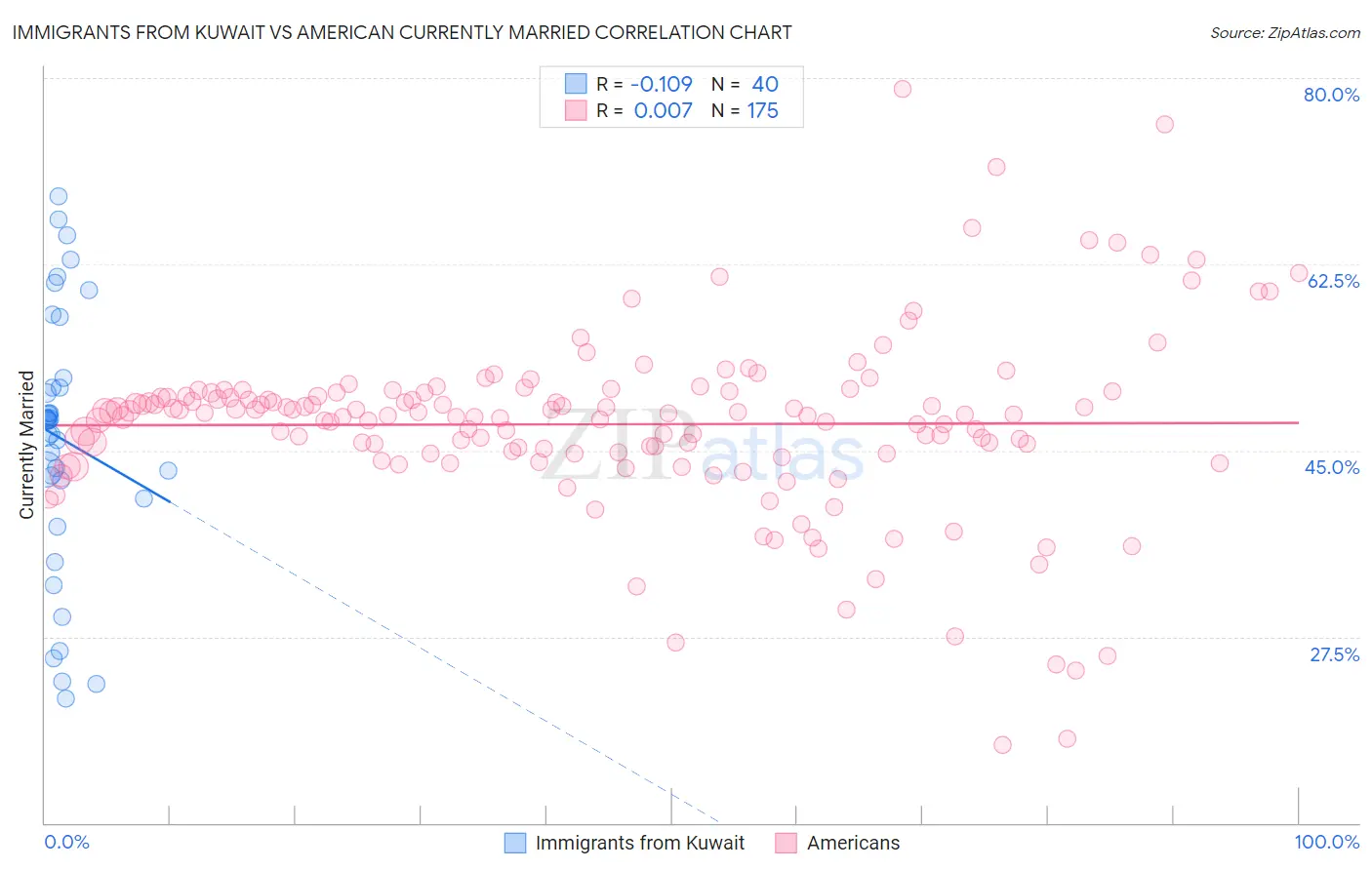The height and width of the screenshot is (870, 1372).
Task: Click the 80.0% y-axis label
Action: click(1331, 95)
